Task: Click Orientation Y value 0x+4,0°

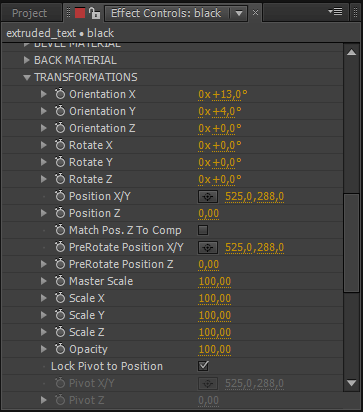Action: tap(220, 112)
